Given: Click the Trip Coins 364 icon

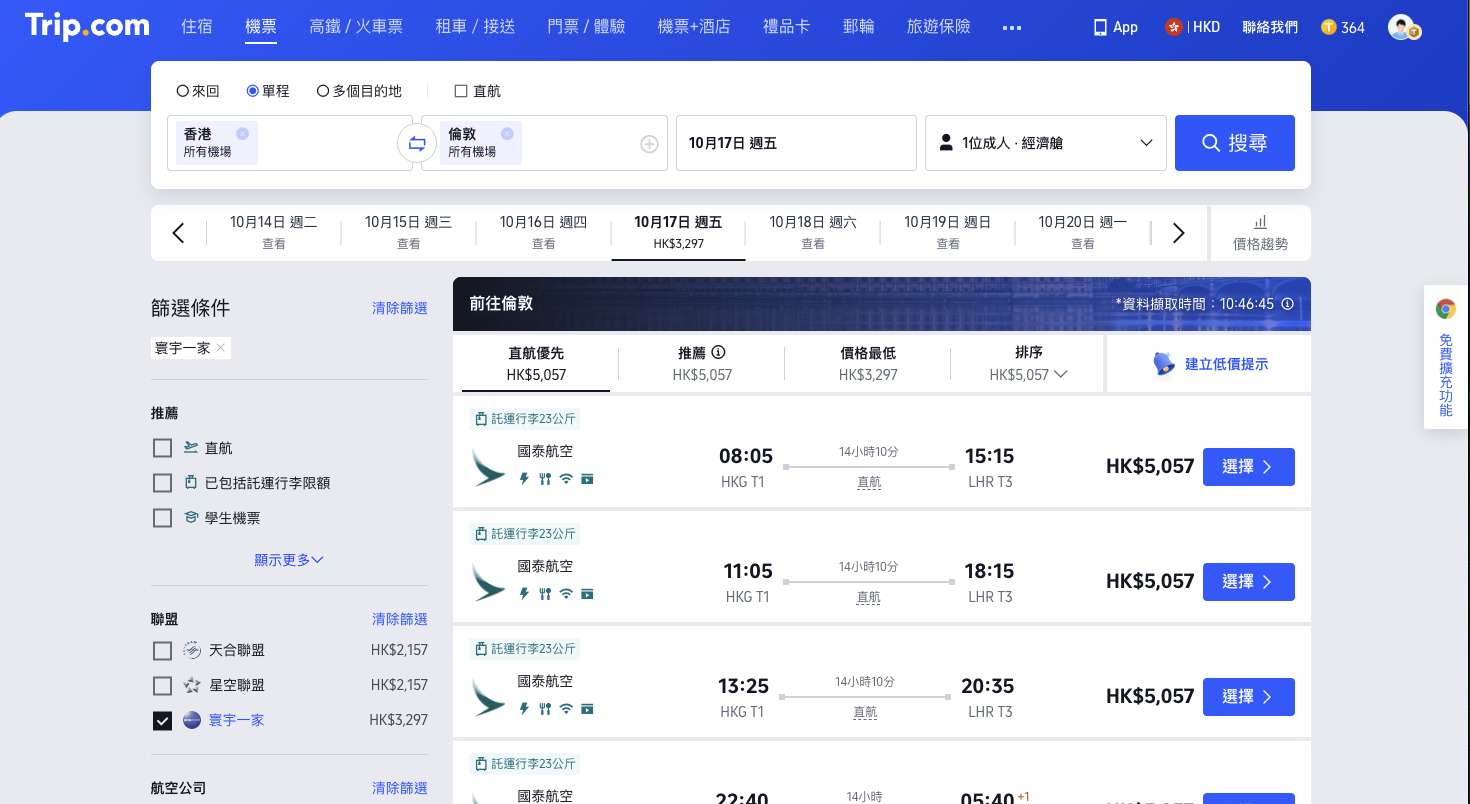Looking at the screenshot, I should coord(1328,27).
